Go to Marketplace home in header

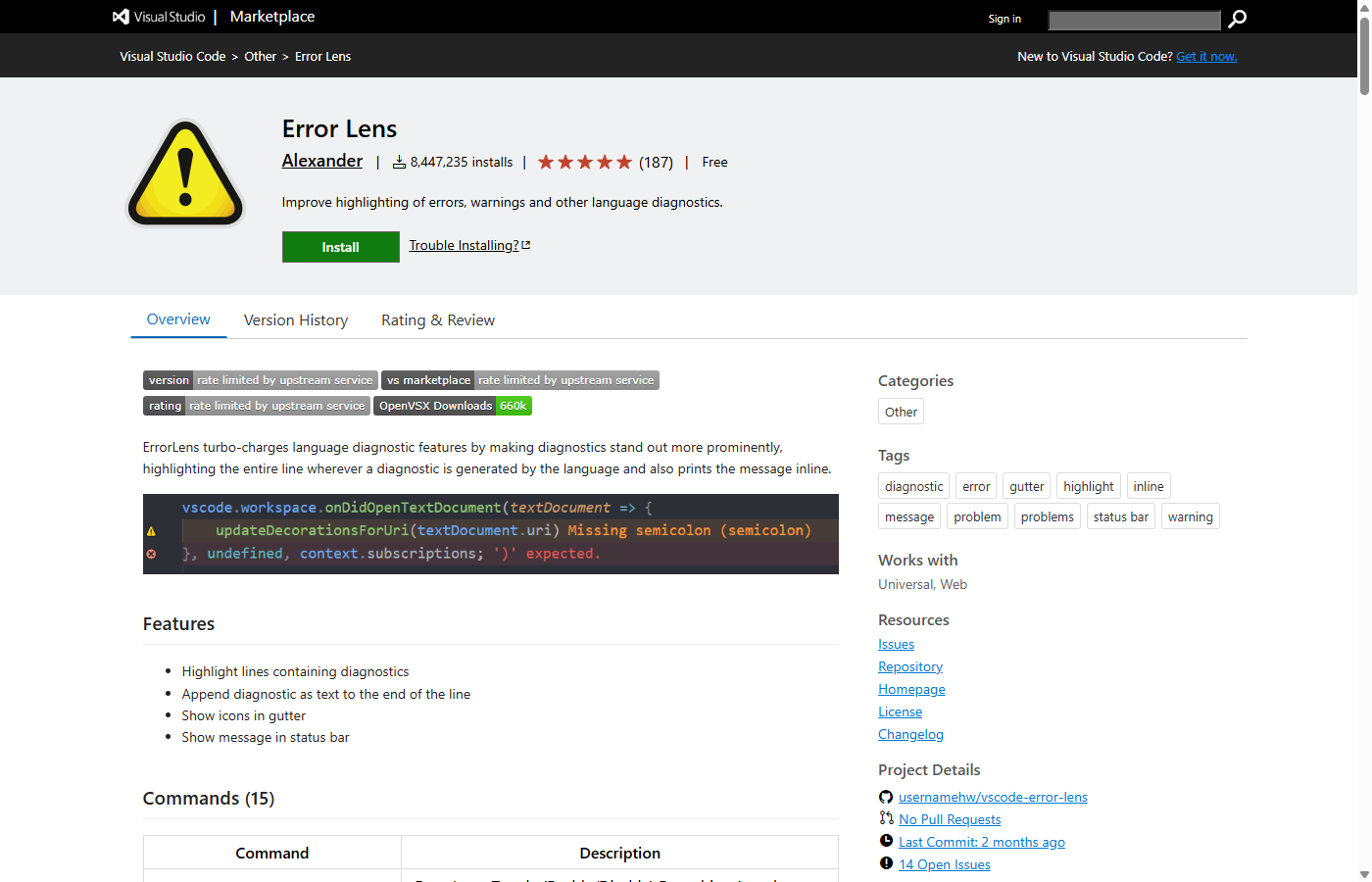[x=272, y=17]
